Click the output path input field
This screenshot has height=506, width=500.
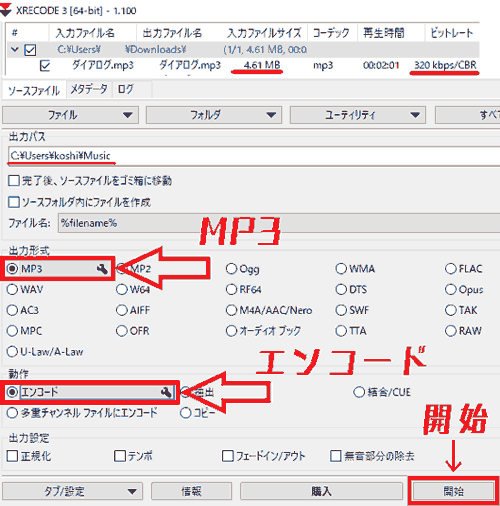tap(254, 156)
